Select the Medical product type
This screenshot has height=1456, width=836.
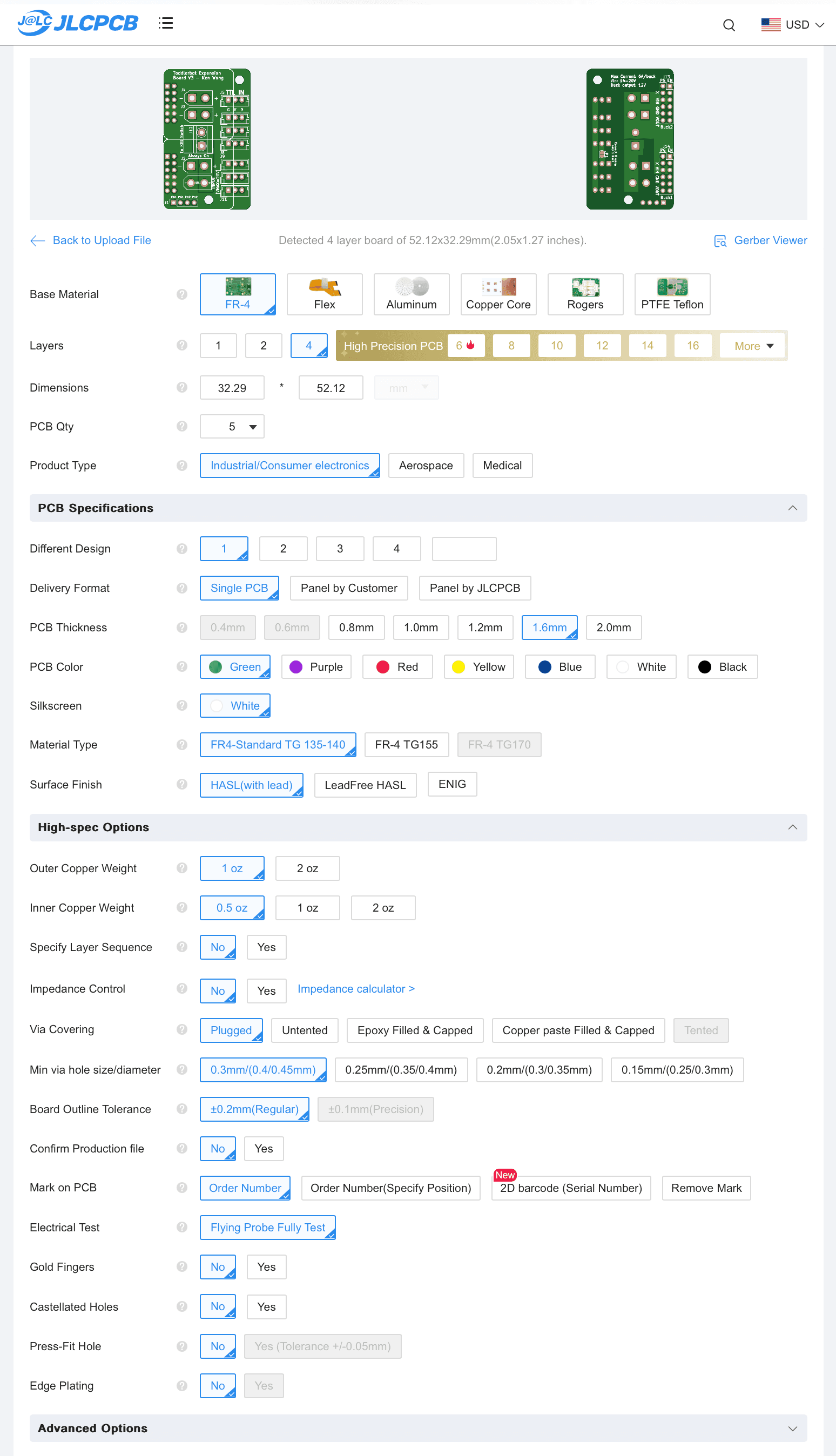[502, 466]
